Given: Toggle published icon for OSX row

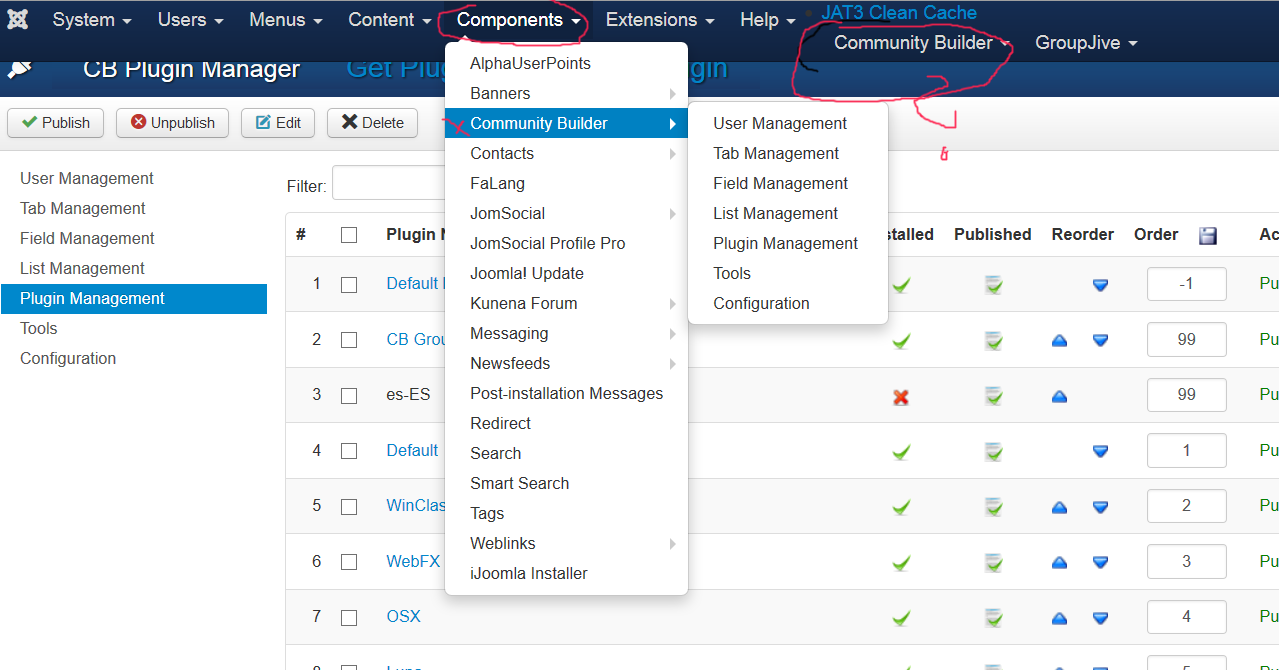Looking at the screenshot, I should (x=993, y=617).
